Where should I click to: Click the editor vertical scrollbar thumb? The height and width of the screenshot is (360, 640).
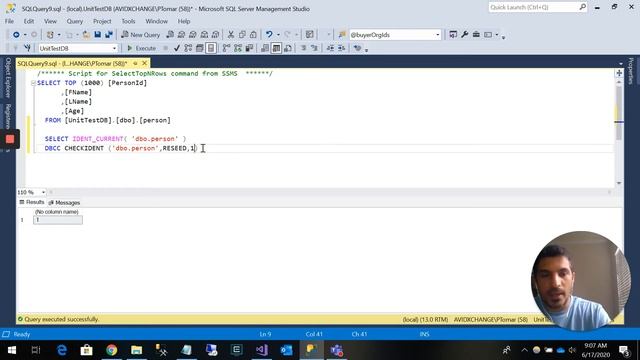[619, 113]
